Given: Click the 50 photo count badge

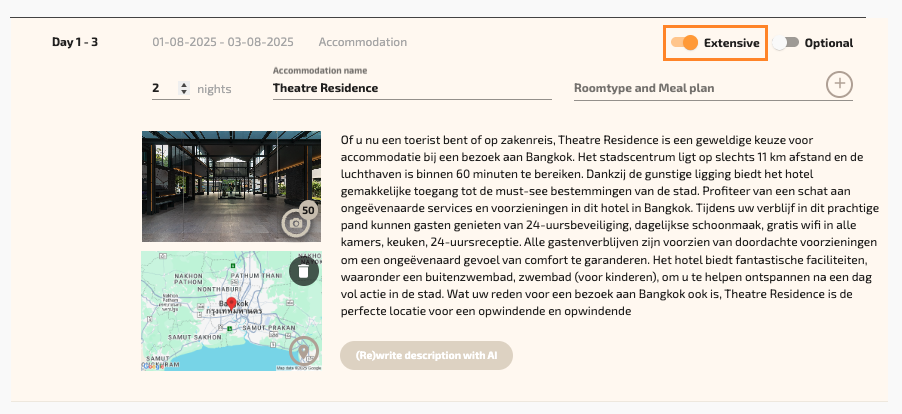Looking at the screenshot, I should [x=308, y=210].
